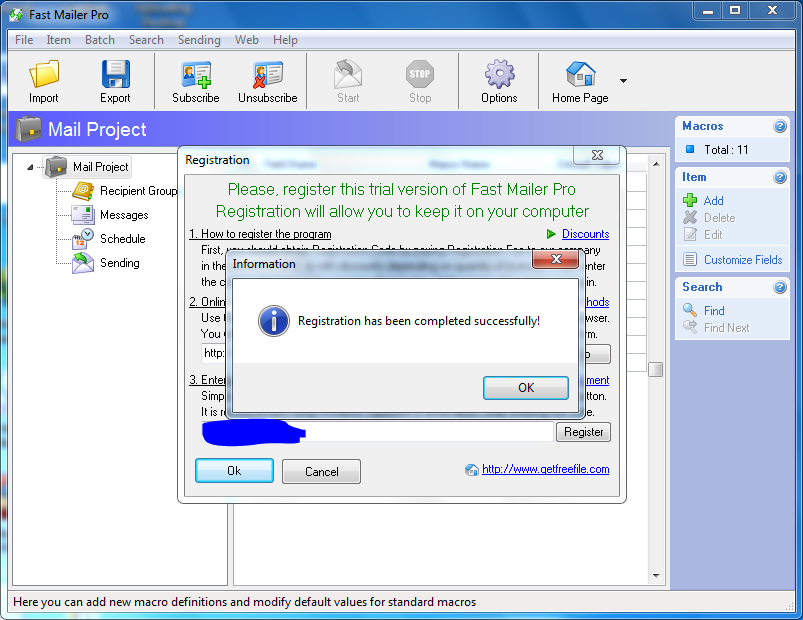
Task: Click Add in the Item panel
Action: (x=713, y=201)
